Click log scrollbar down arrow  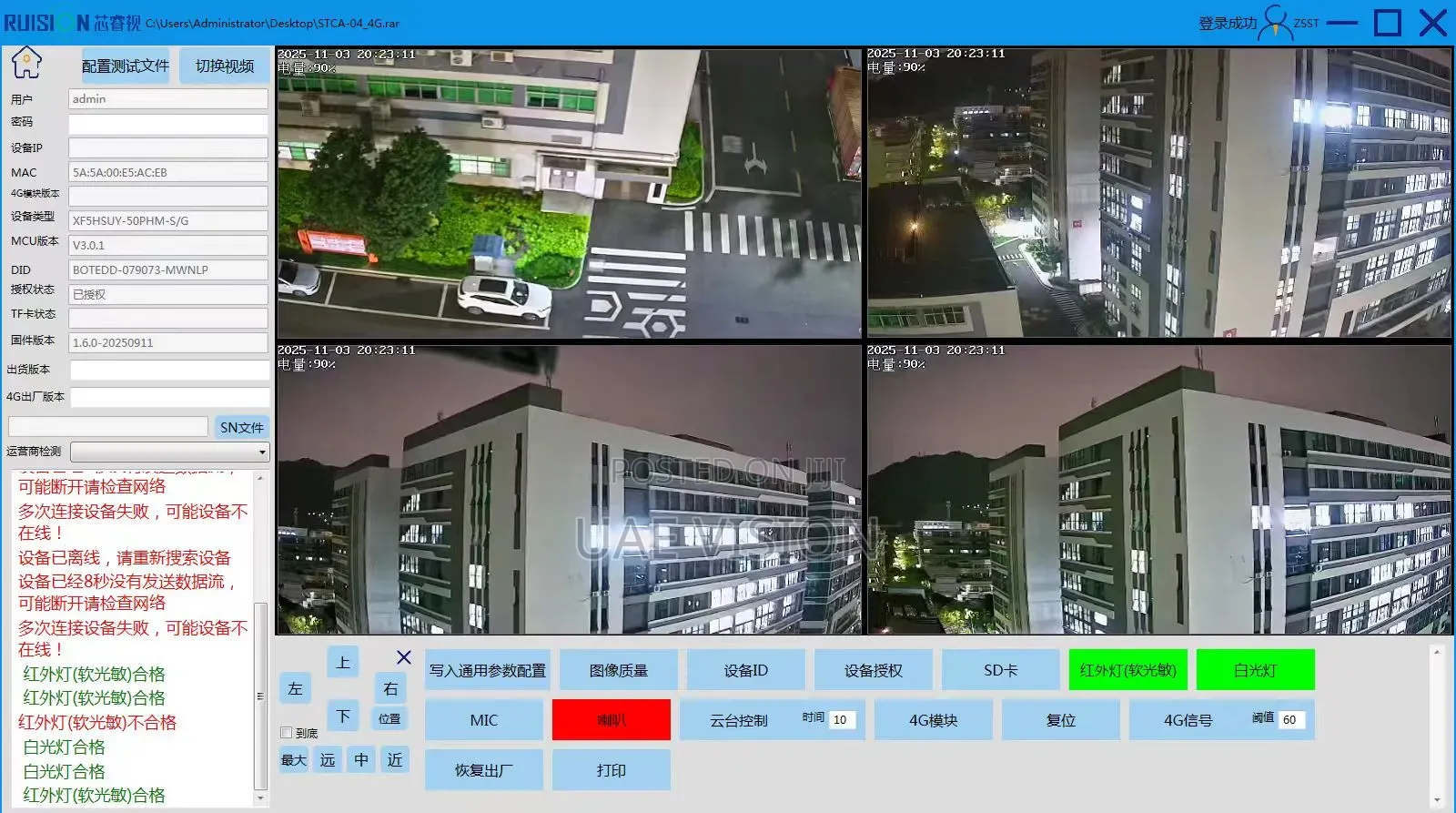260,798
